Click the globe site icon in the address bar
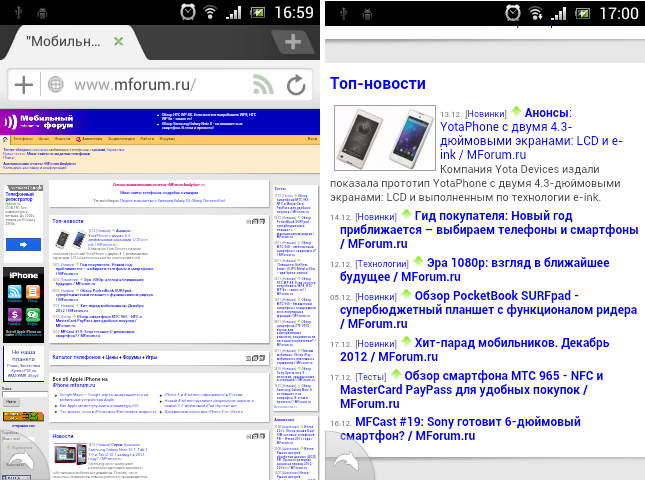 56,84
